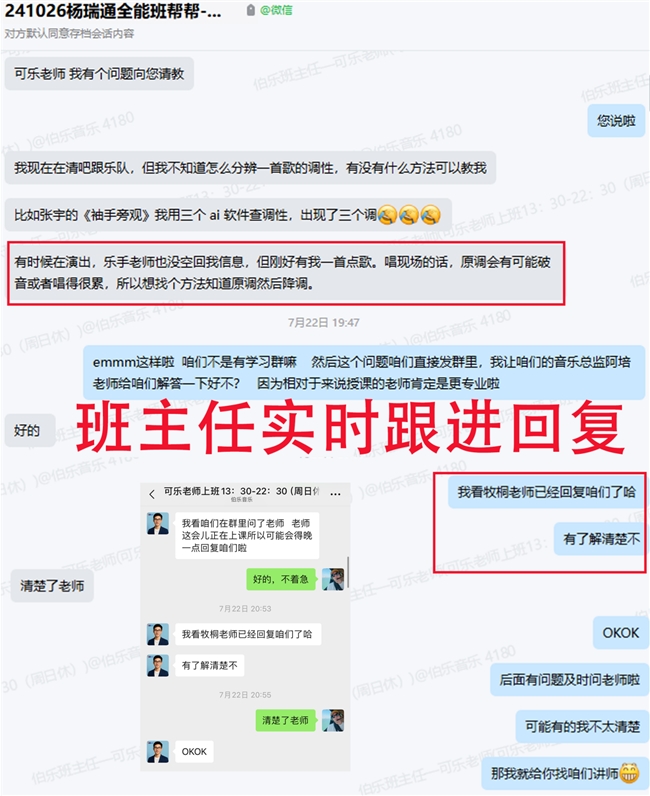The height and width of the screenshot is (796, 650).
Task: Open the embedded chat screenshot thumbnail
Action: click(245, 626)
